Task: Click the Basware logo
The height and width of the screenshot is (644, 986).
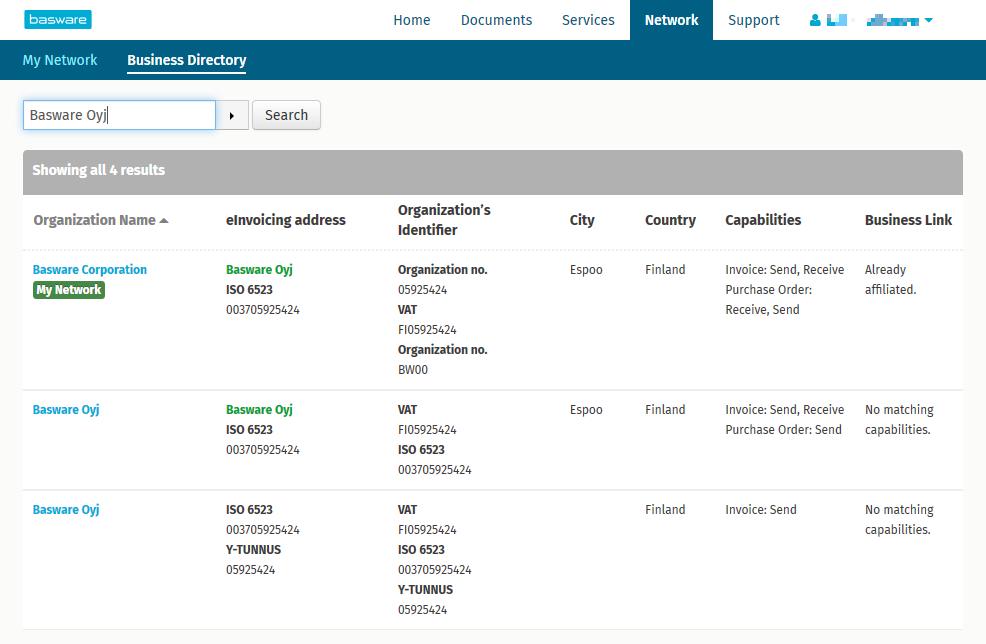Action: pyautogui.click(x=58, y=19)
